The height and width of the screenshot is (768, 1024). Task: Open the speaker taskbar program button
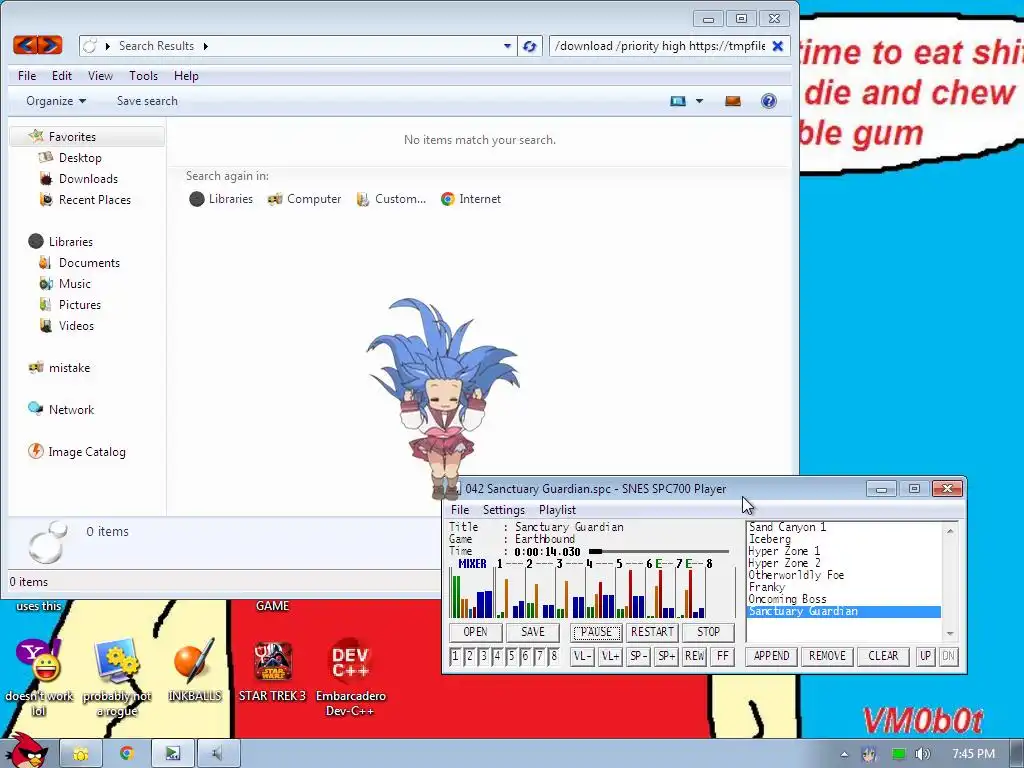(217, 754)
